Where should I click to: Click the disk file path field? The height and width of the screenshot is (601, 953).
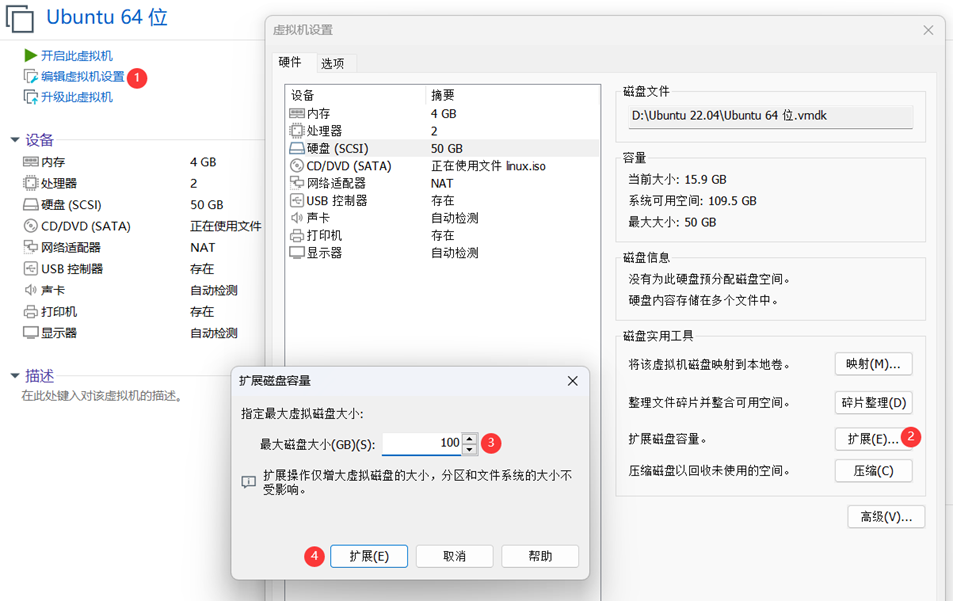click(x=771, y=116)
